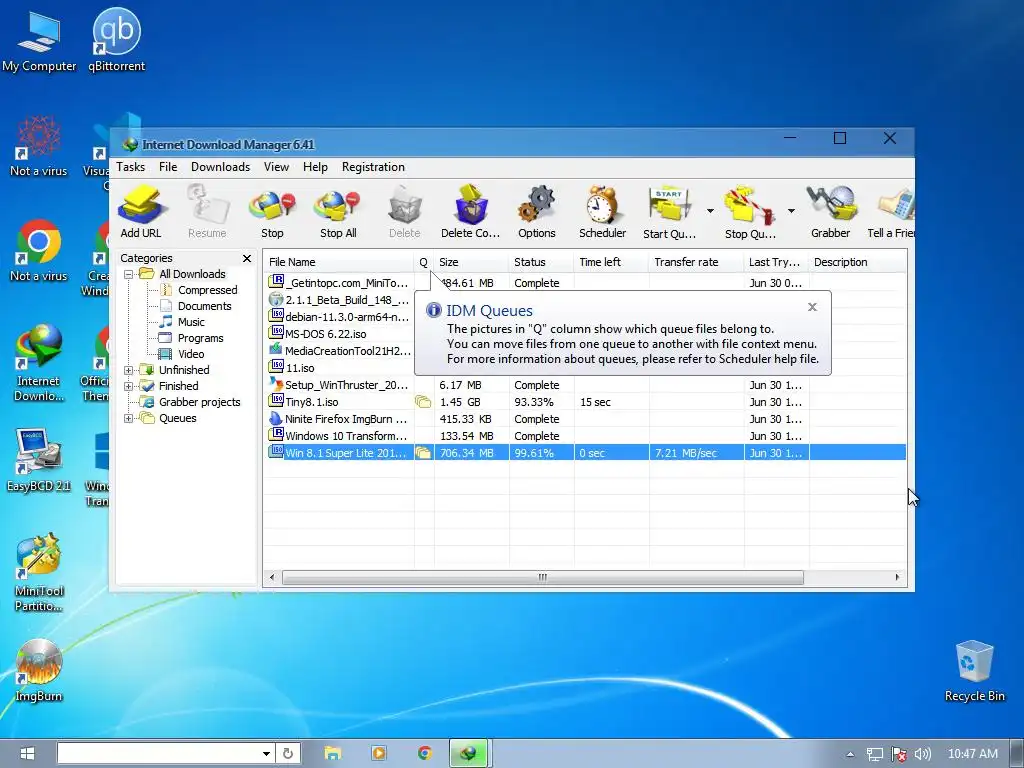Expand the Unfinished category tree node
1024x768 pixels.
click(129, 370)
